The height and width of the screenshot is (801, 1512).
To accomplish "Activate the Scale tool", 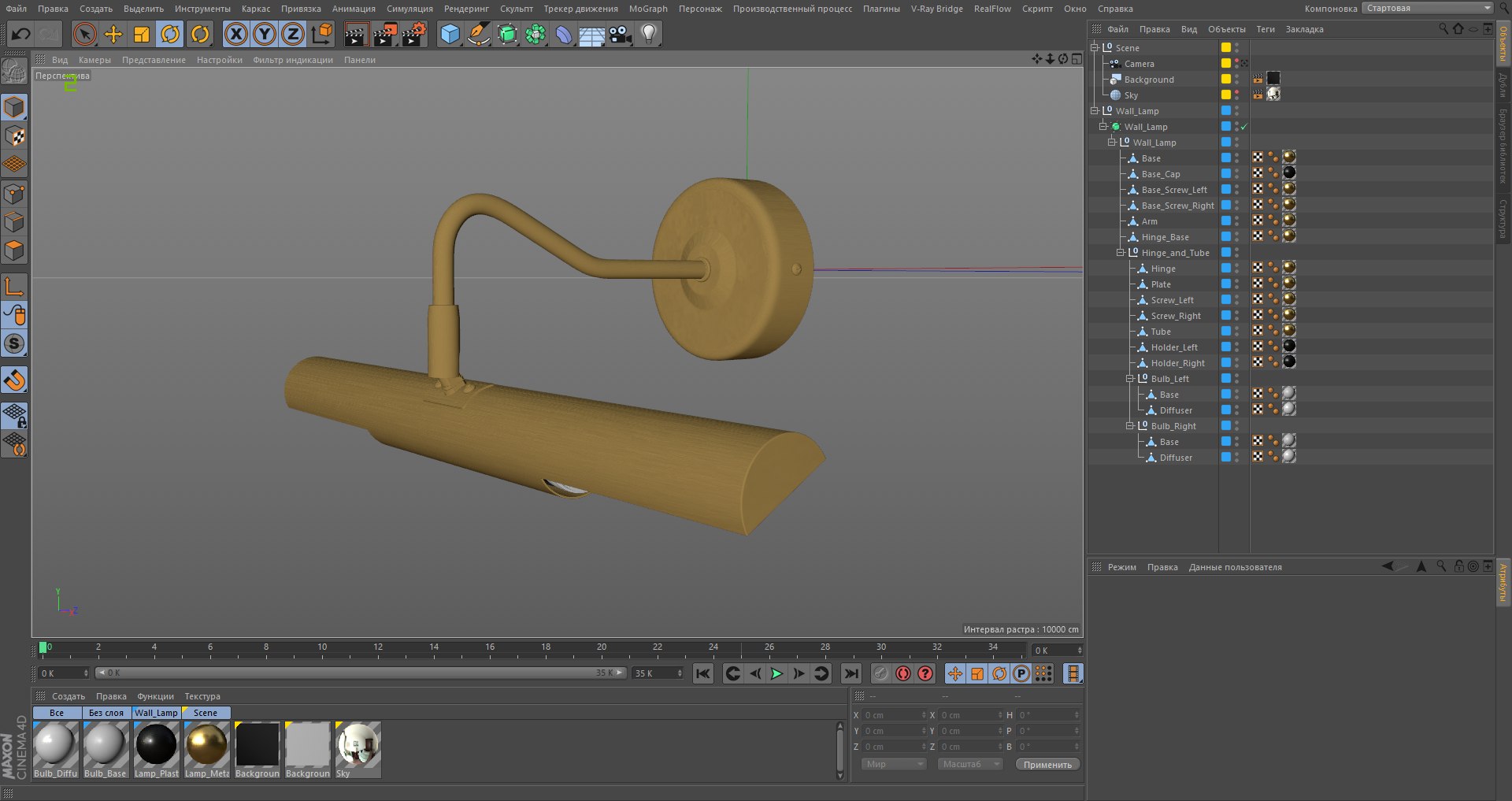I will pos(142,34).
